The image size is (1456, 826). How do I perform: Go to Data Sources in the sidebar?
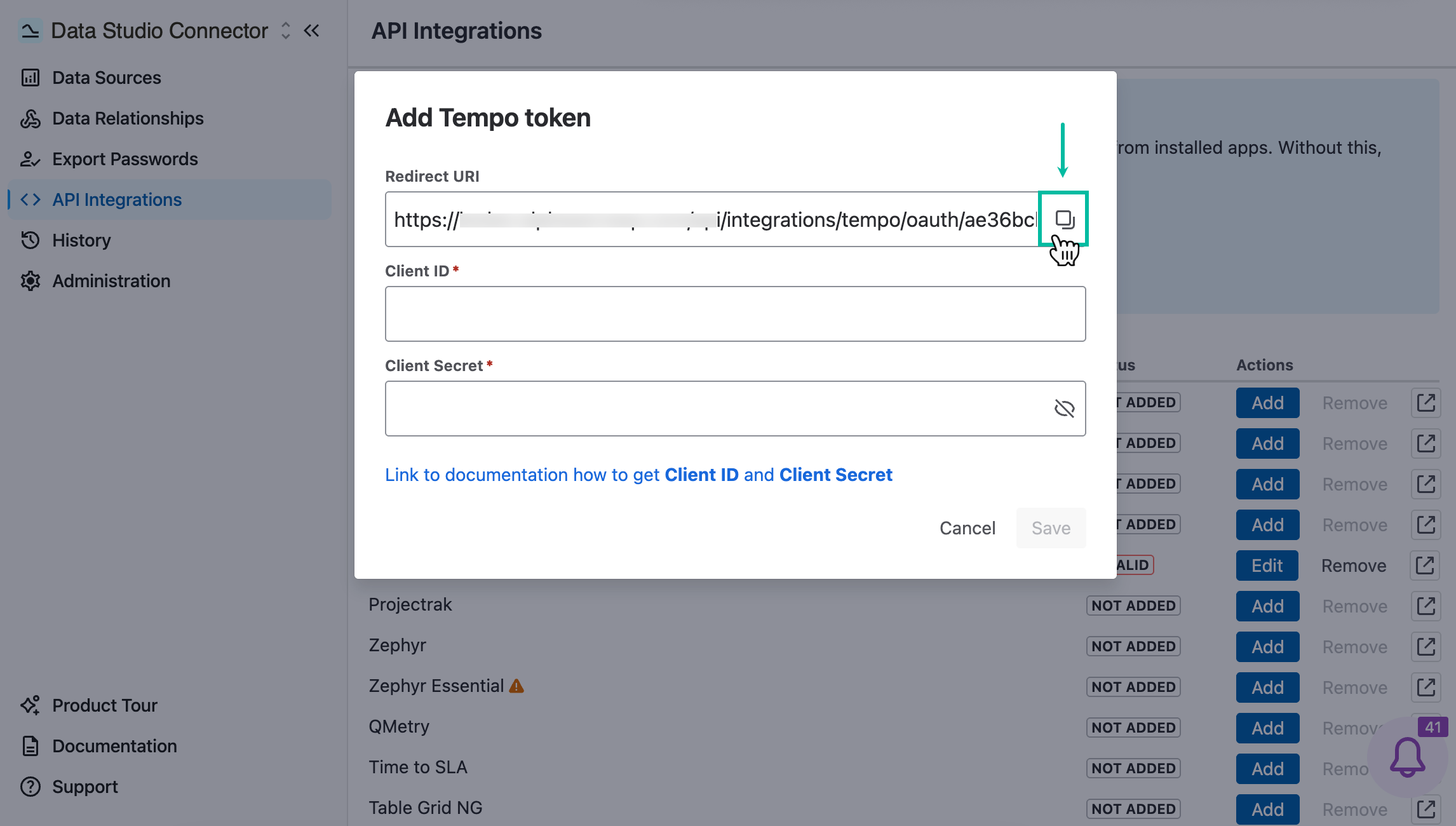tap(170, 78)
